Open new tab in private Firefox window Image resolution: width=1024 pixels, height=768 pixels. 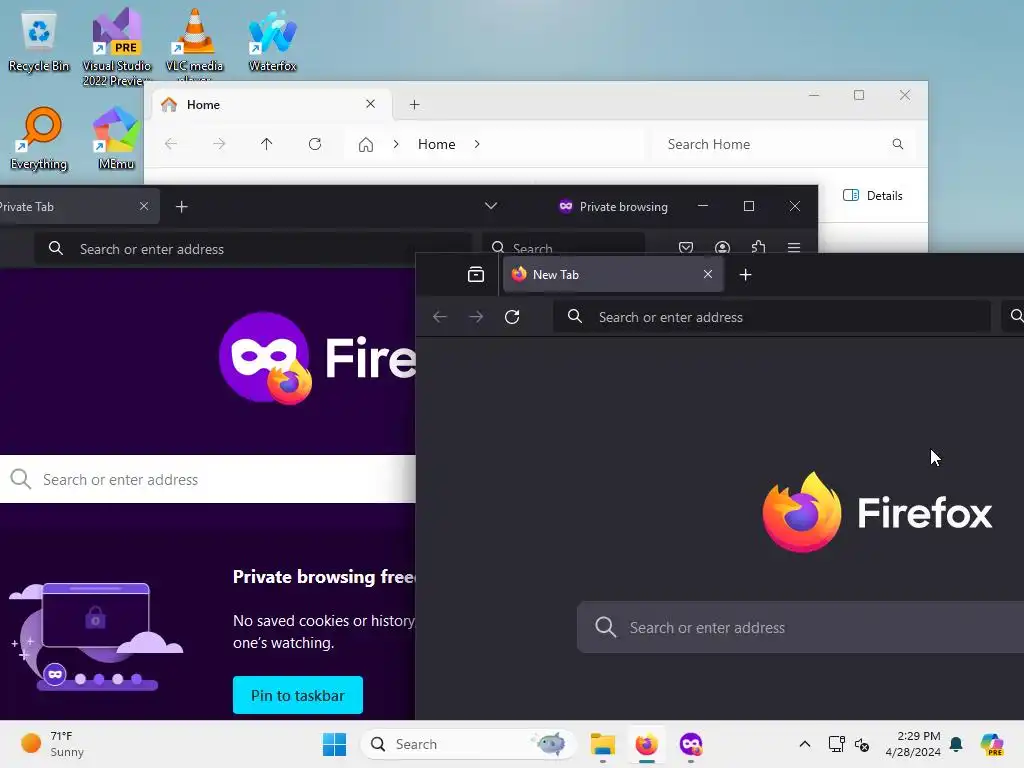point(182,207)
